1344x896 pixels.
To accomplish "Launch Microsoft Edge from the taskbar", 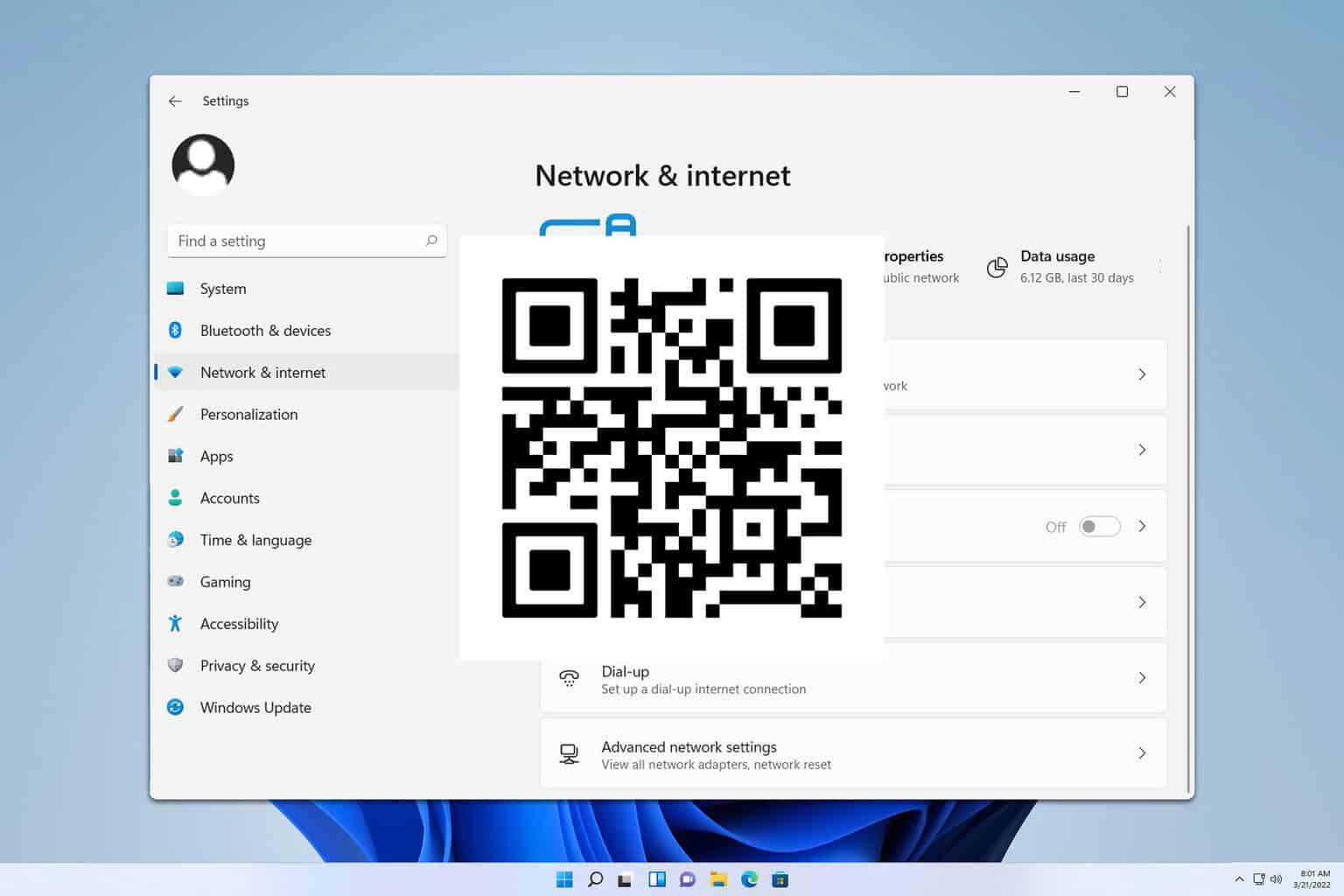I will [749, 879].
